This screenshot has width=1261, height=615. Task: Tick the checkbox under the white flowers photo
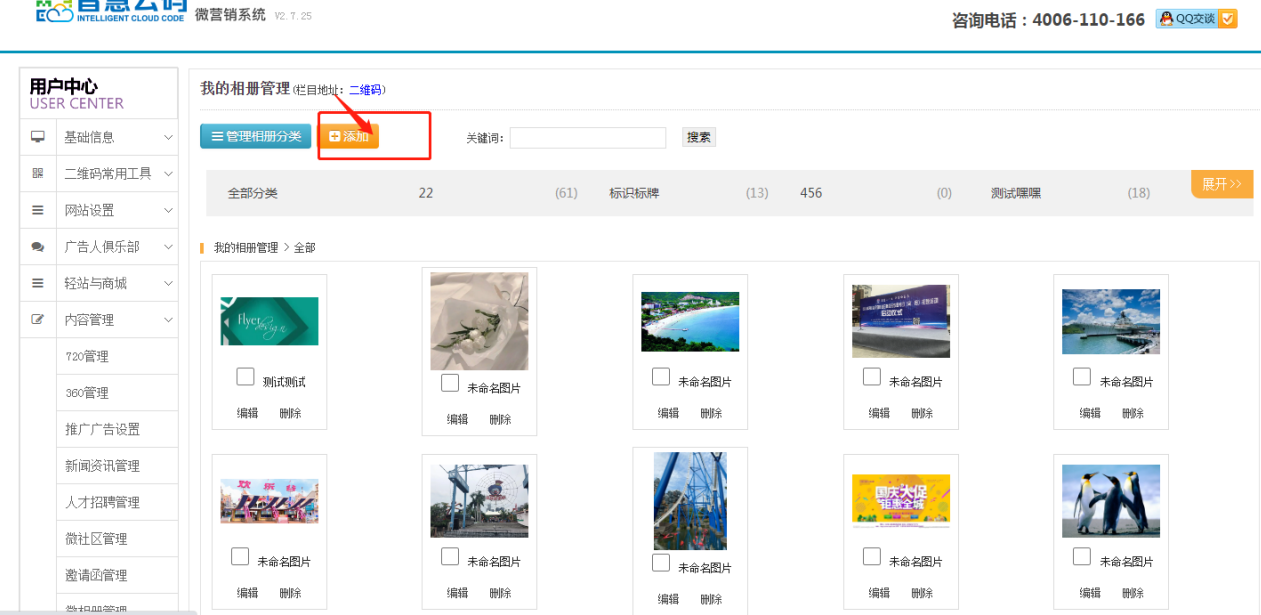pos(450,383)
